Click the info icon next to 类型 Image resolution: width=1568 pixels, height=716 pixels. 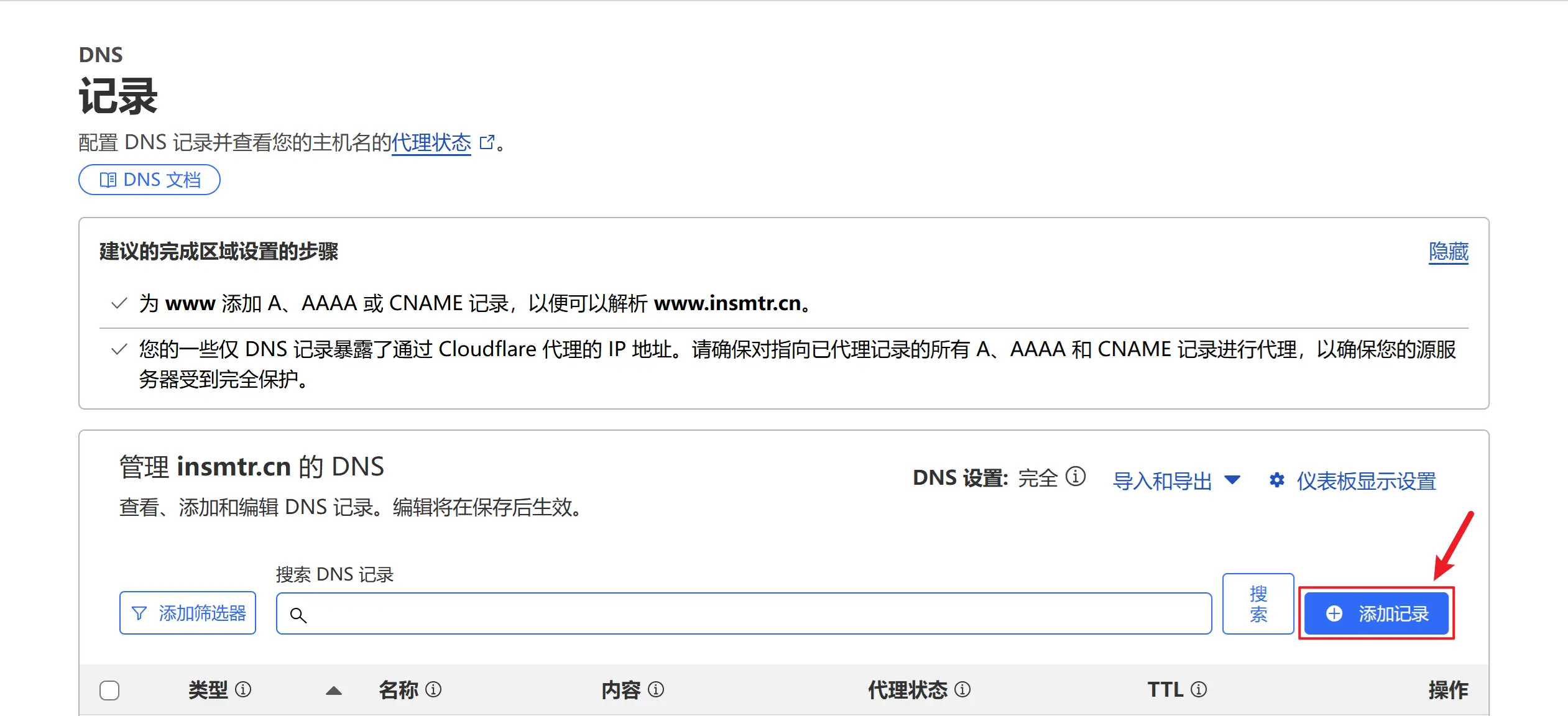[243, 689]
